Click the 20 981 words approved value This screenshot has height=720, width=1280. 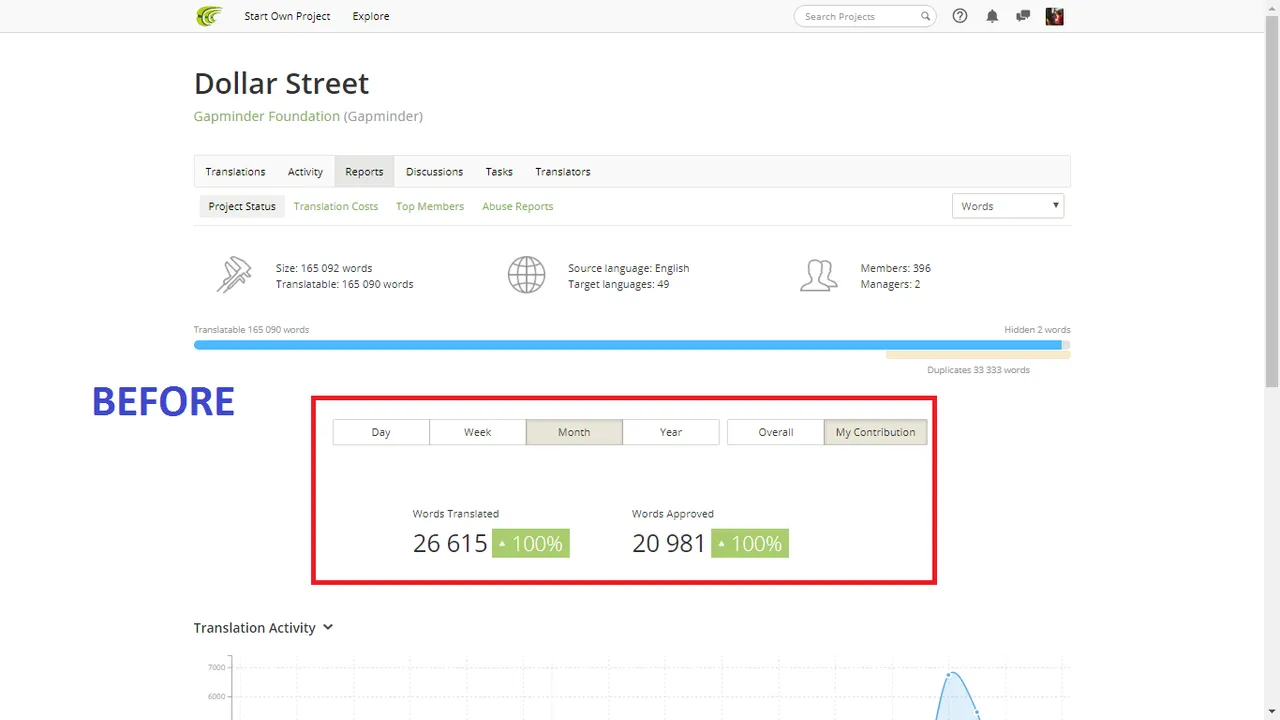coord(669,543)
